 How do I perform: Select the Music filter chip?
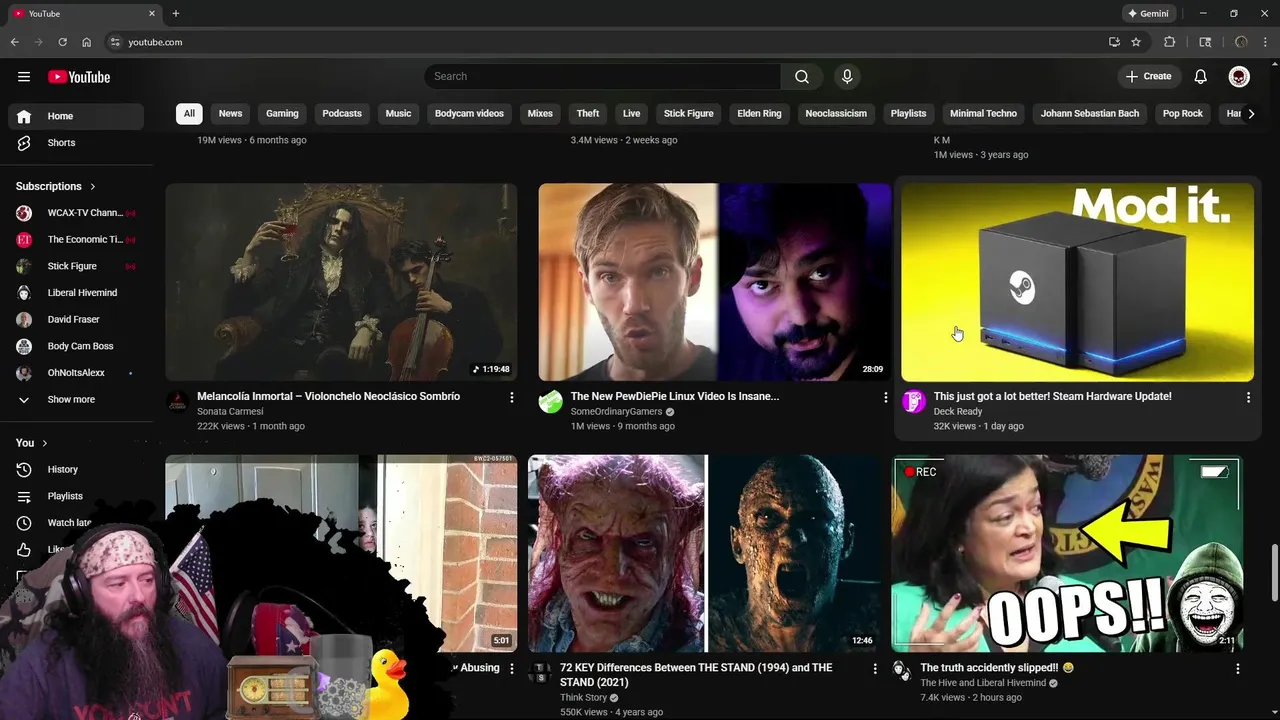click(x=398, y=114)
